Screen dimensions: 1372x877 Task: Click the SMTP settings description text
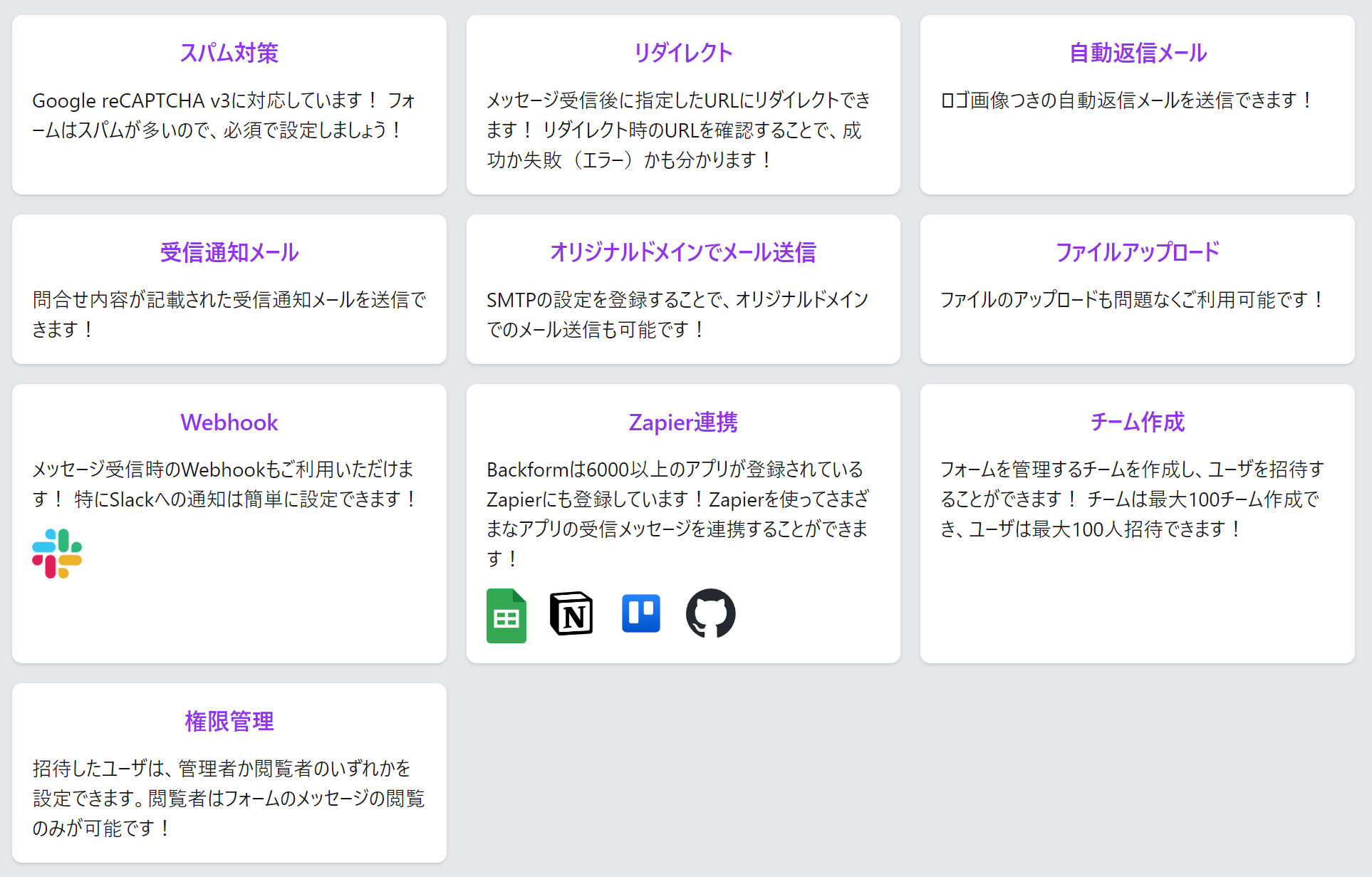pos(677,314)
